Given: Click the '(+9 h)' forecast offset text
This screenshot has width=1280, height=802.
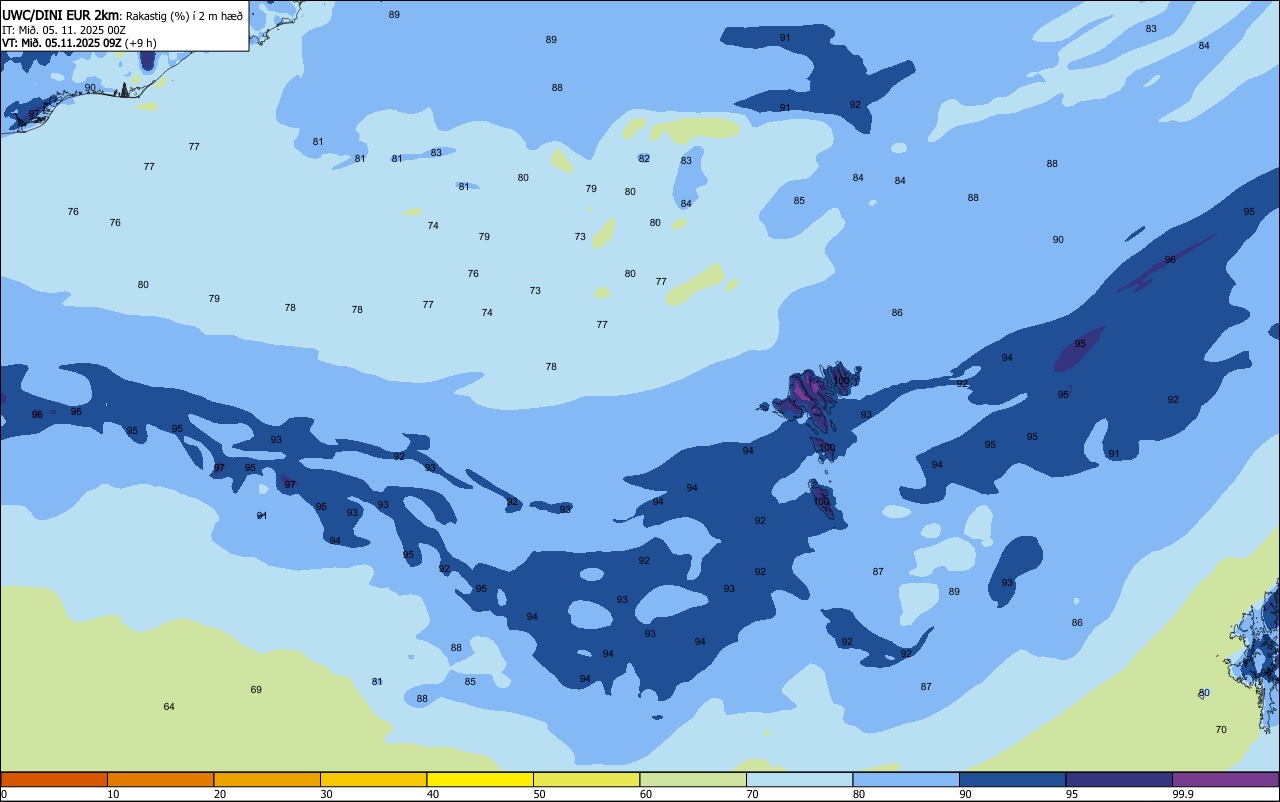Looking at the screenshot, I should click(x=143, y=43).
